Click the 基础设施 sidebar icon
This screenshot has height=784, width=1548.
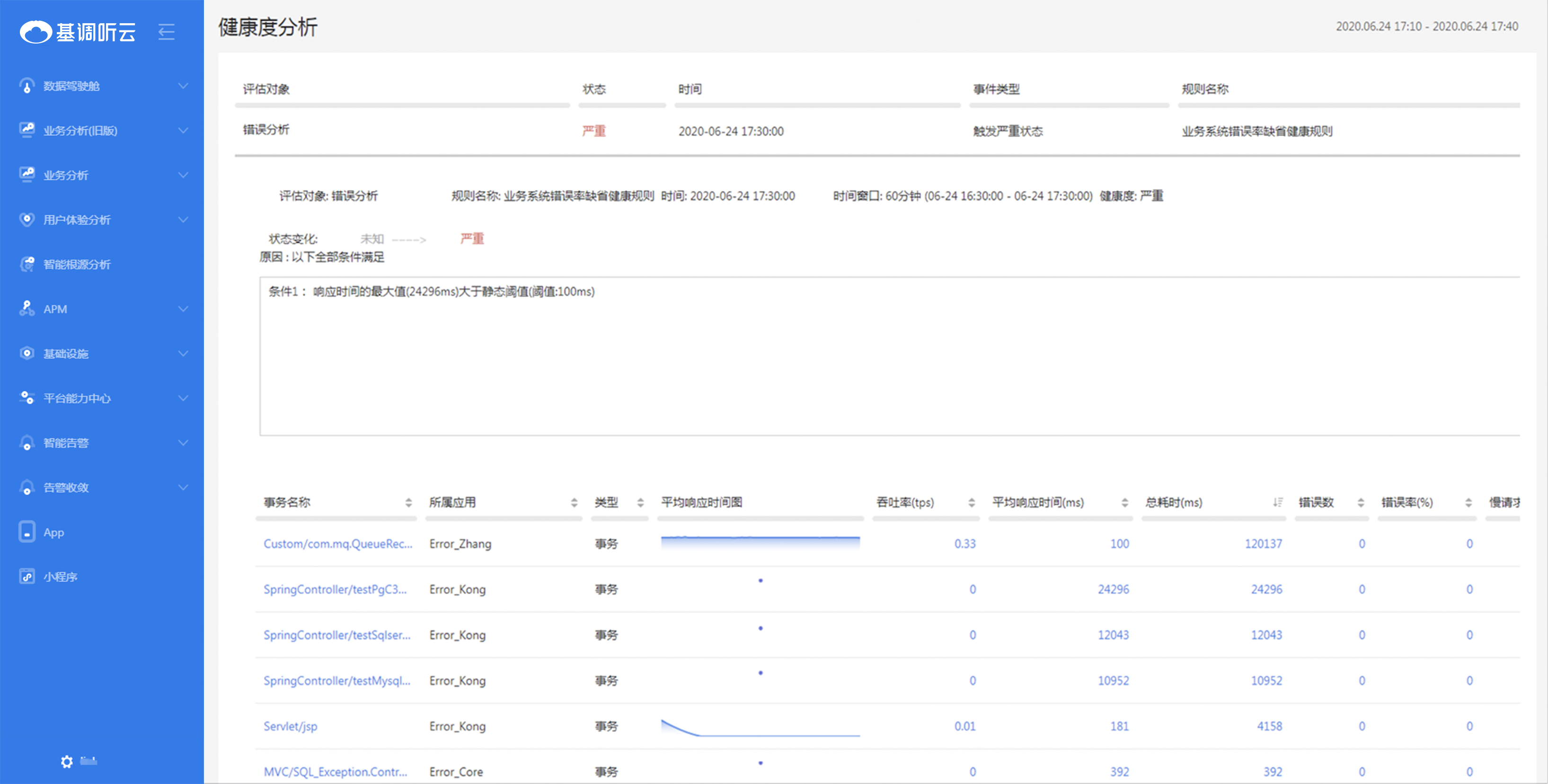(27, 353)
